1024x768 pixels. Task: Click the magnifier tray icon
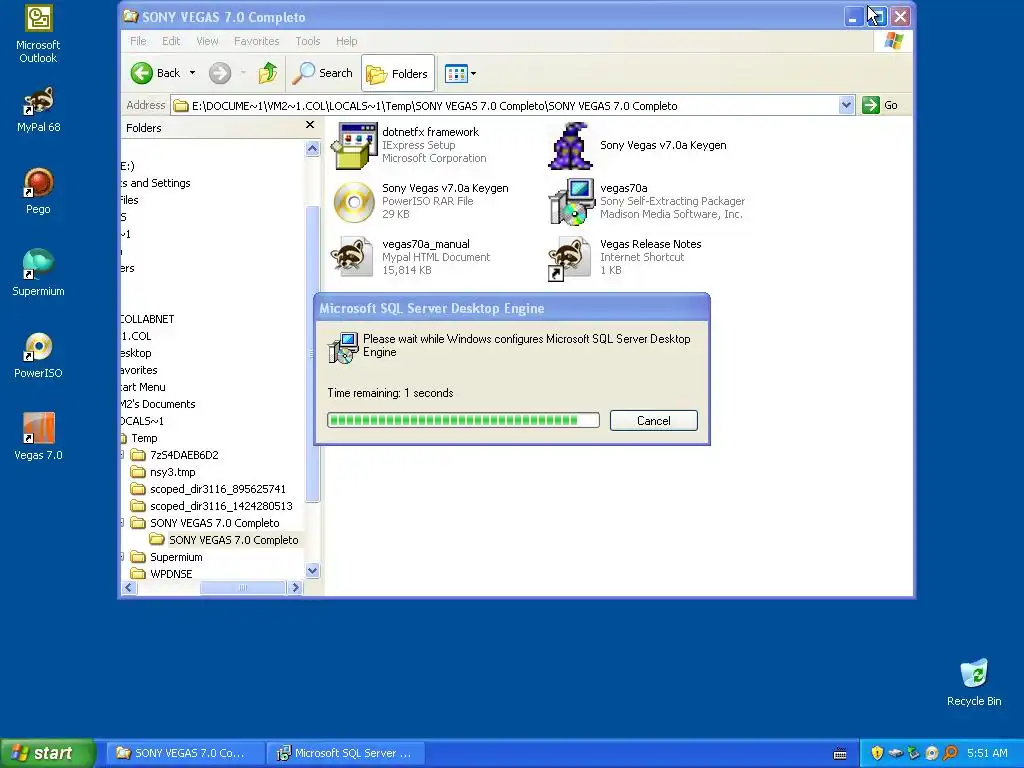(950, 753)
